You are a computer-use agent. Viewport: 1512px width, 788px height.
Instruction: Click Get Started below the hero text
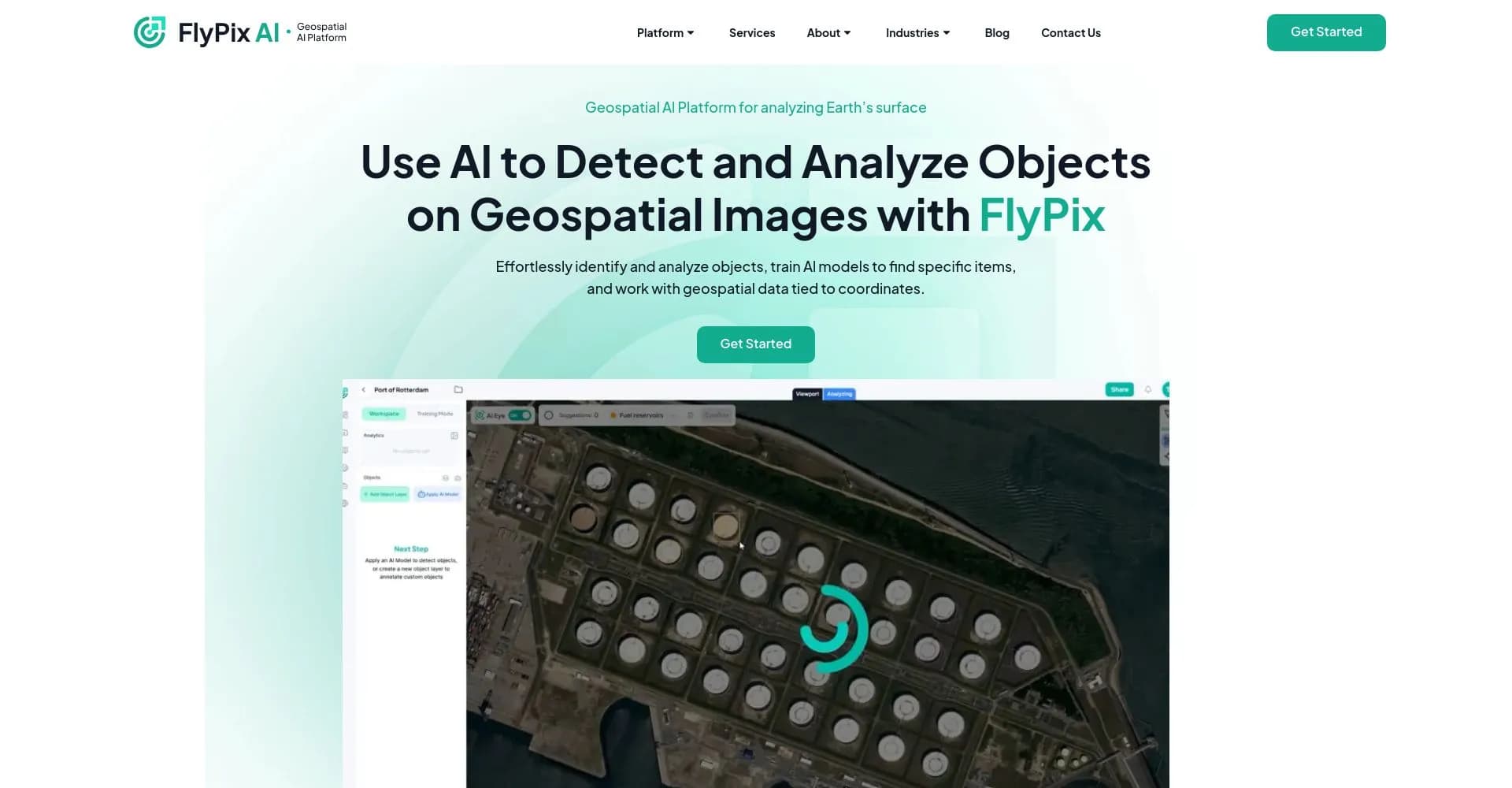click(755, 344)
